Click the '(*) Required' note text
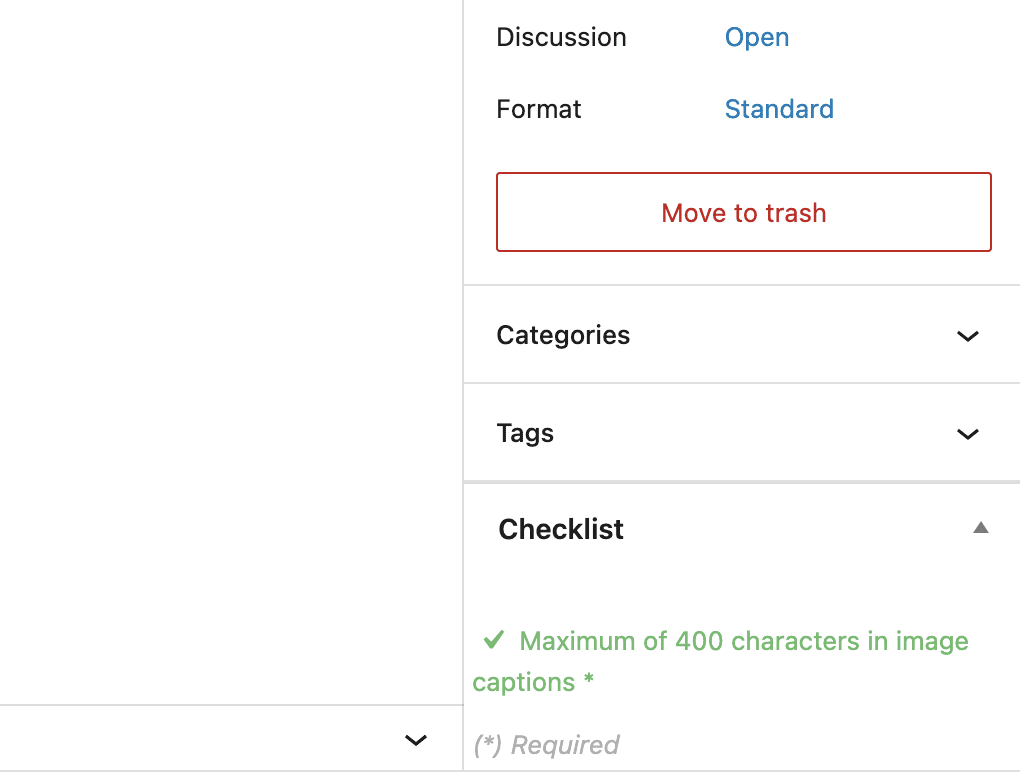 546,744
